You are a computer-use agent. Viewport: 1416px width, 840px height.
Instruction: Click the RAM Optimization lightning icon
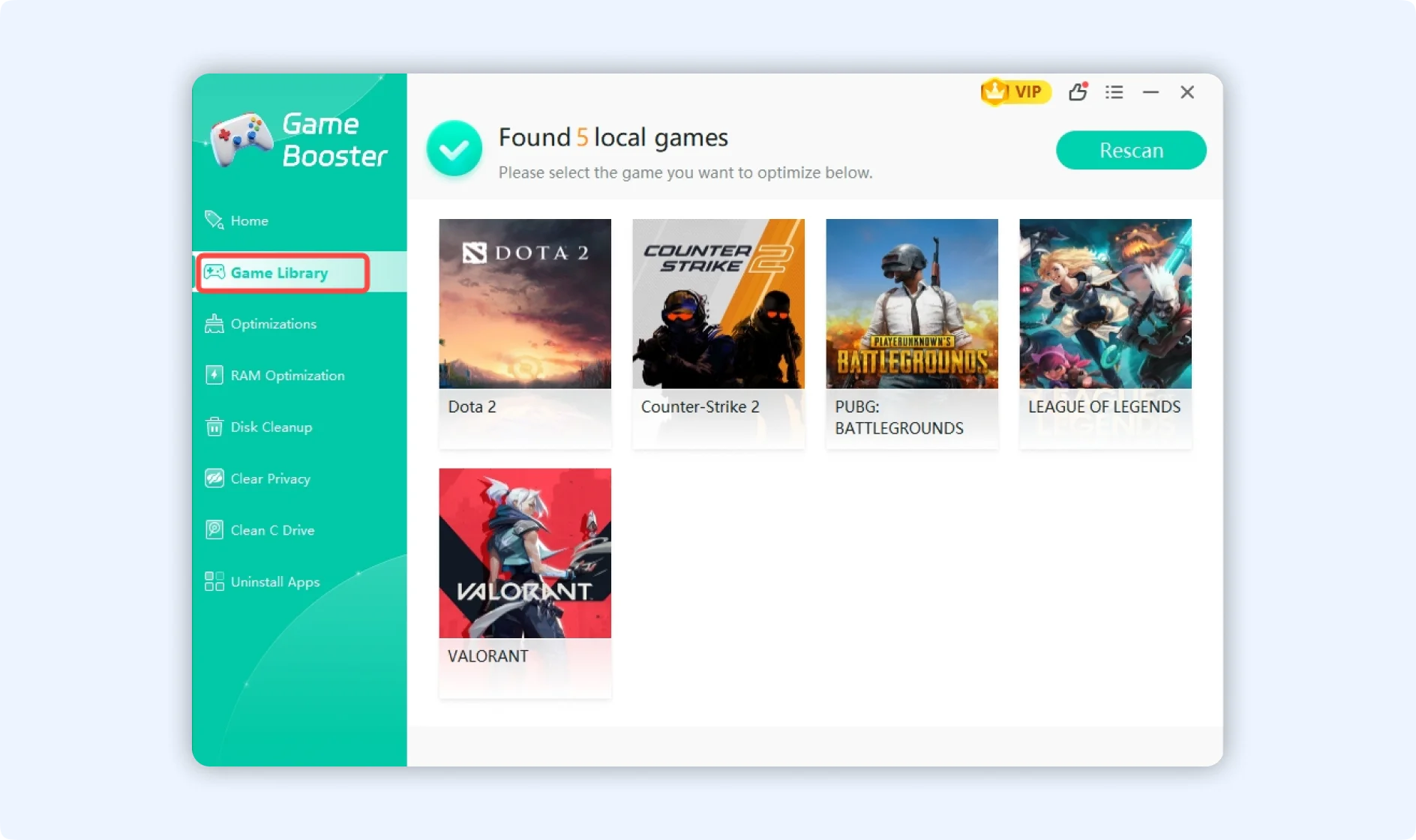pyautogui.click(x=214, y=375)
